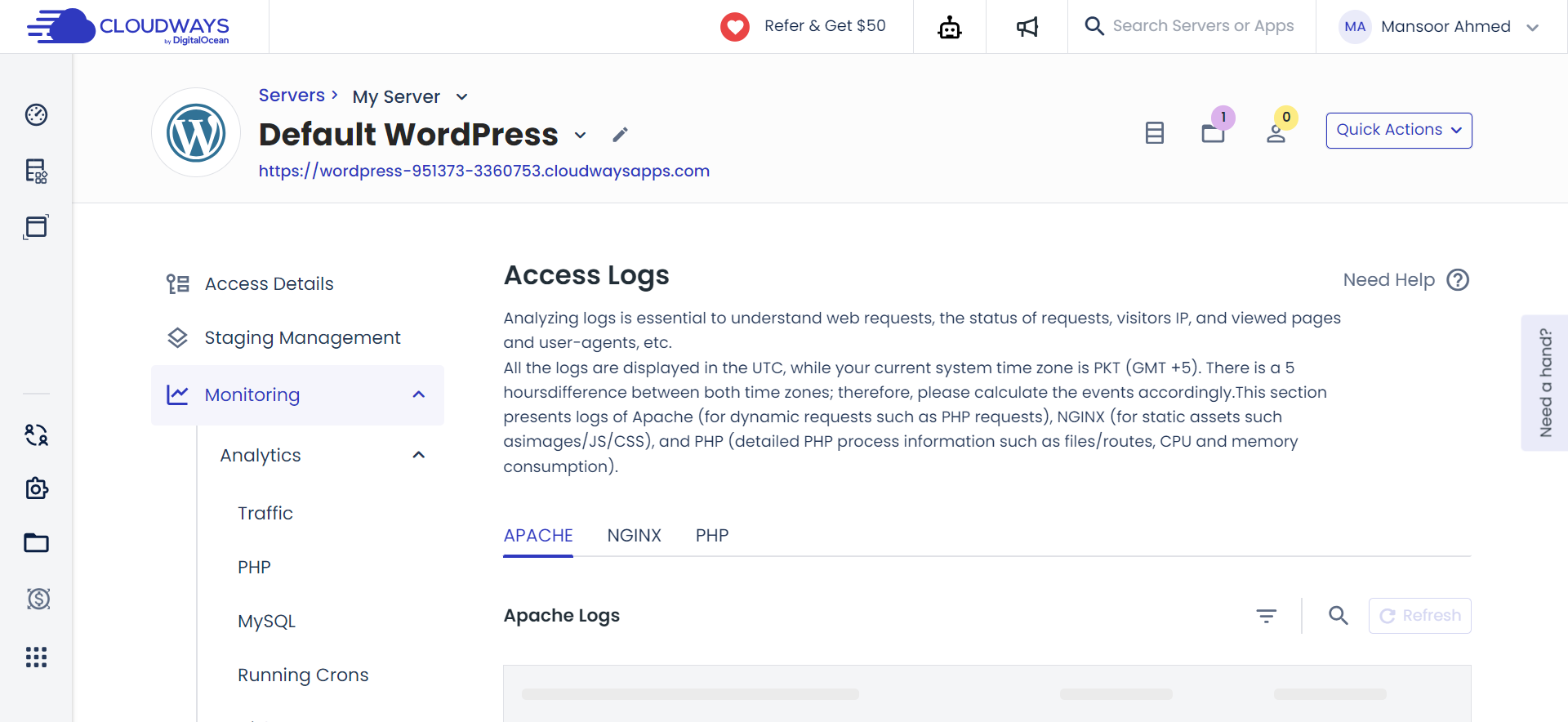
Task: Open the dollar billing icon in sidebar
Action: tap(38, 599)
